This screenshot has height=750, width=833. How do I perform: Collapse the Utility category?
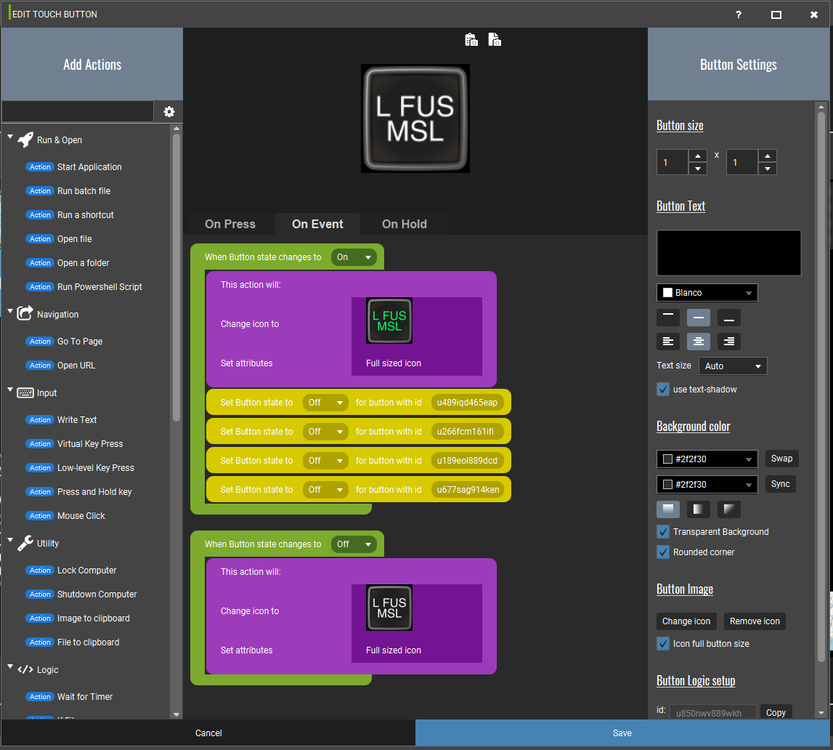pos(10,540)
